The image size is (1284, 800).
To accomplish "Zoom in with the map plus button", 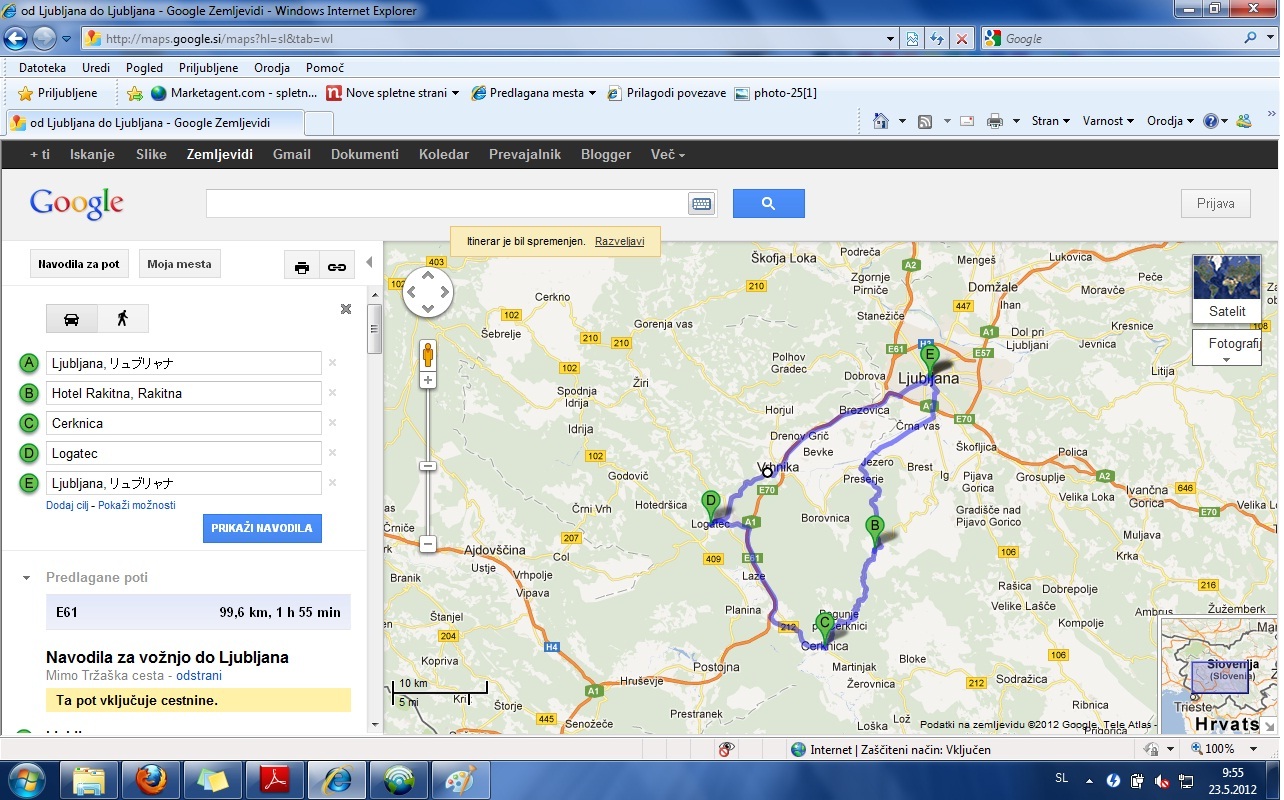I will [428, 381].
